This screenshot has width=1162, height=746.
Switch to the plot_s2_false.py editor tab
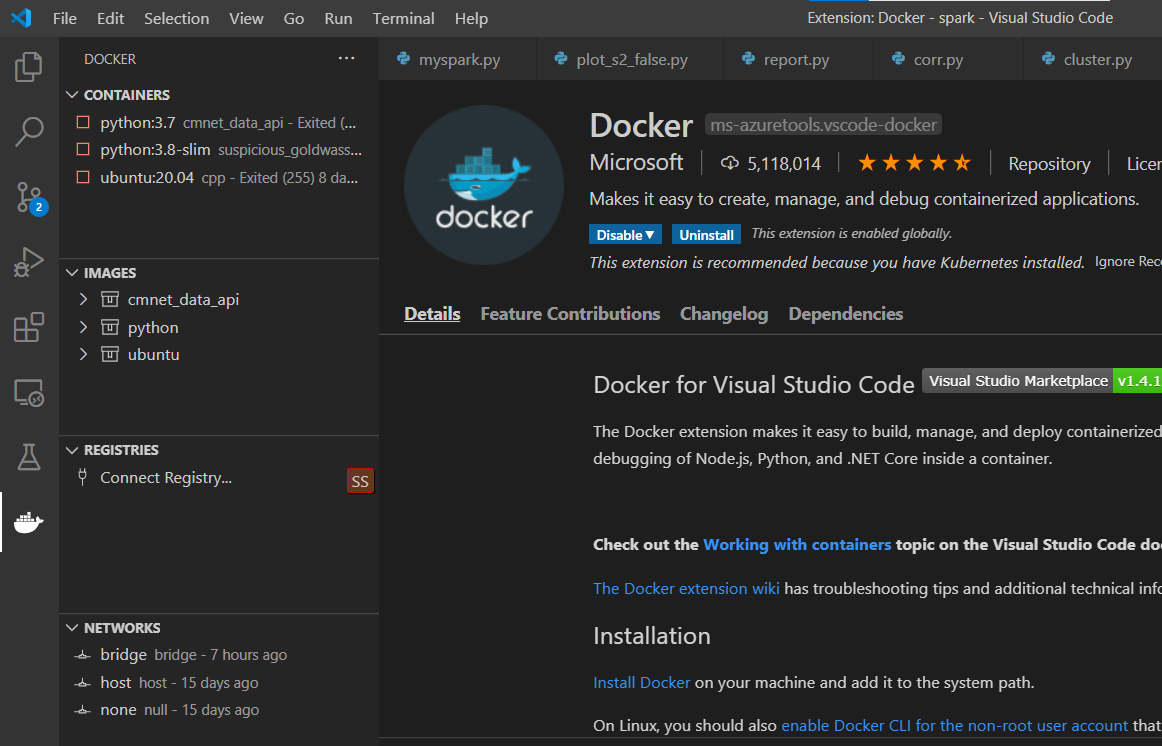(x=629, y=59)
